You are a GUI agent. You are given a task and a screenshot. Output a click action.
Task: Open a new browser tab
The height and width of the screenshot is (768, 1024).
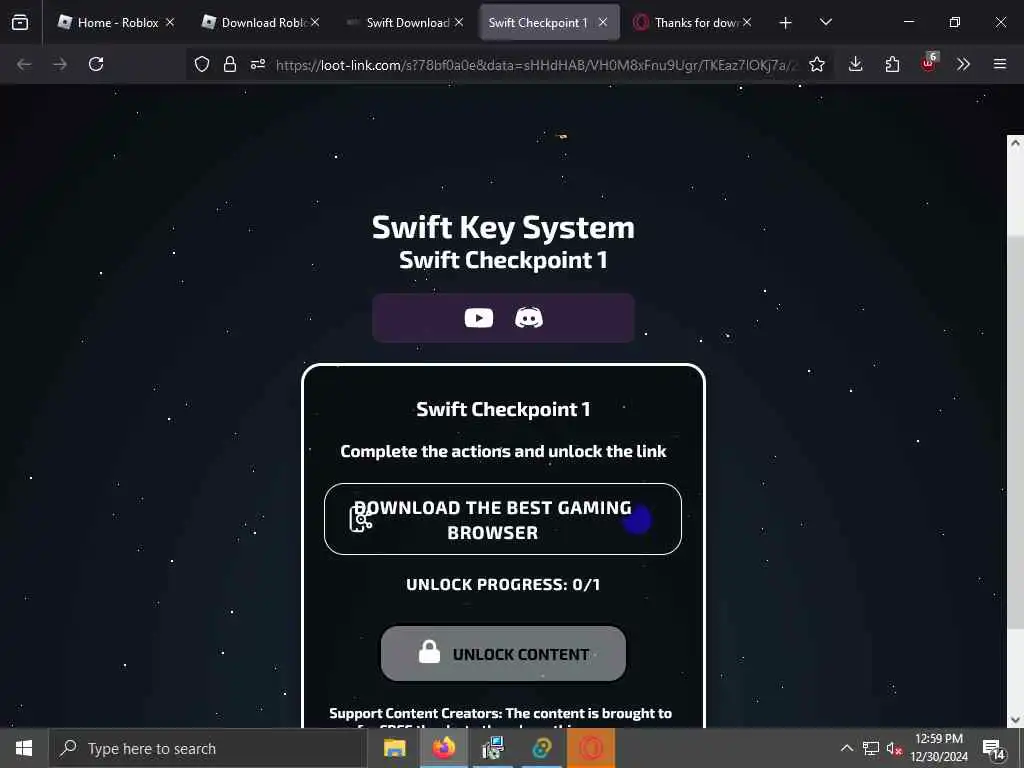[786, 23]
